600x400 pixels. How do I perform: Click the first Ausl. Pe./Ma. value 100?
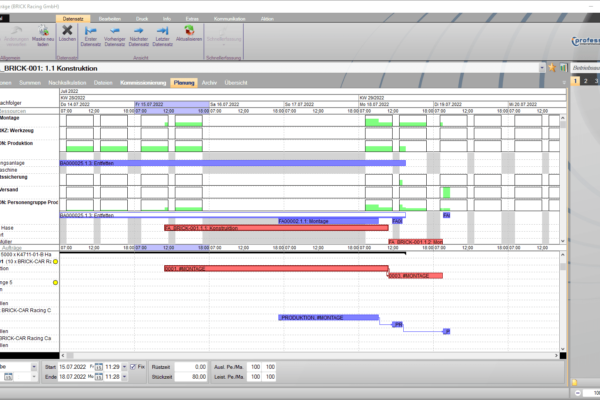pos(255,367)
